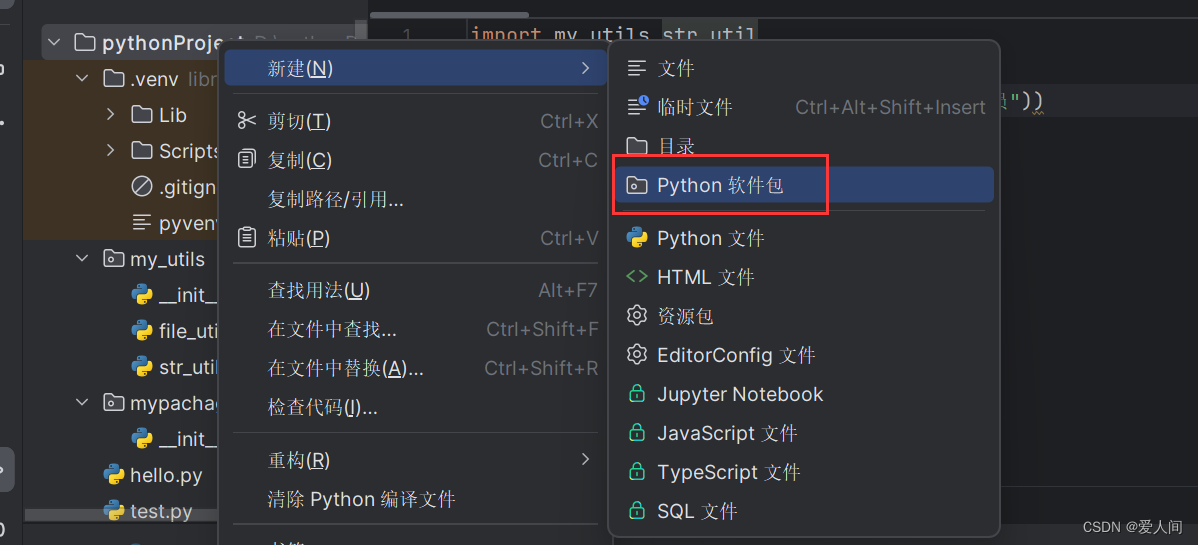Collapse the pythonProject root node
This screenshot has width=1198, height=545.
tap(53, 43)
